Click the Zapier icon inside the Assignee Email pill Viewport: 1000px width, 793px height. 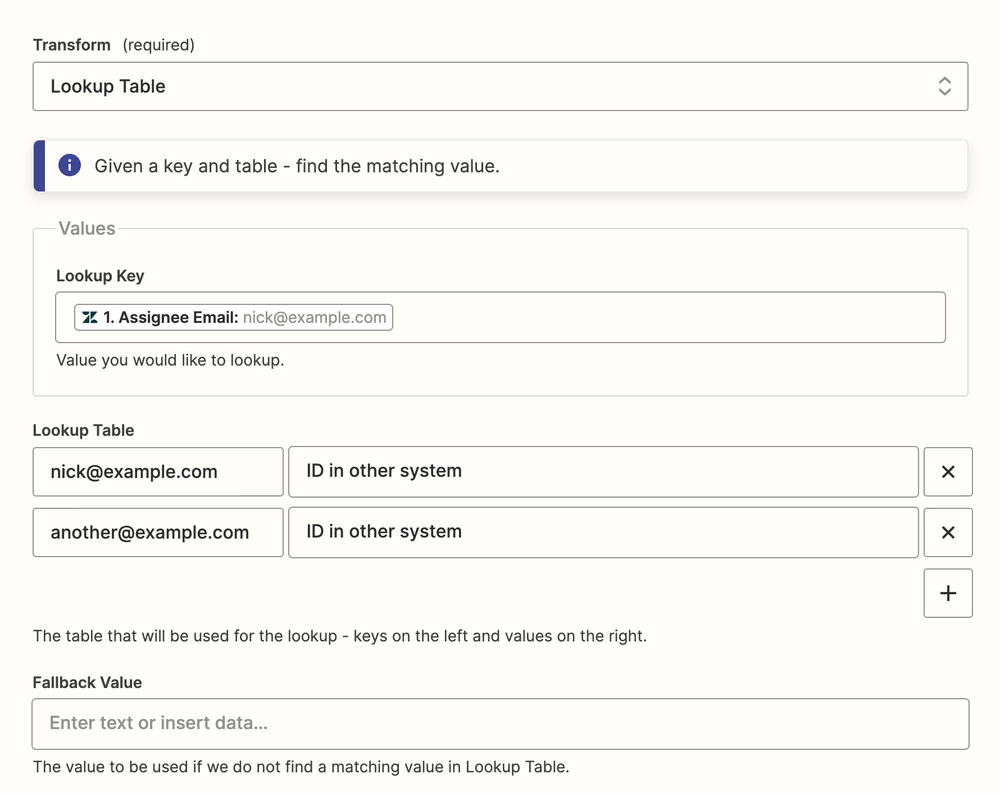point(88,317)
